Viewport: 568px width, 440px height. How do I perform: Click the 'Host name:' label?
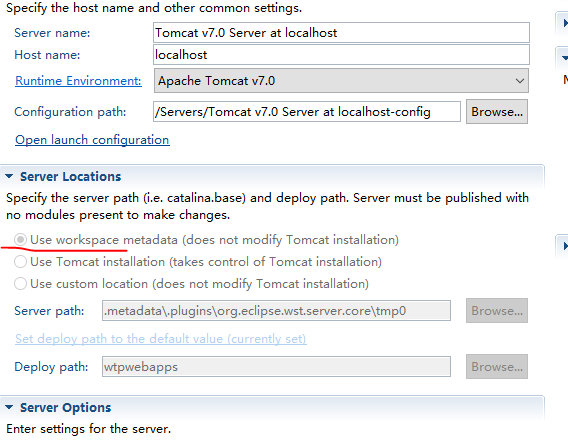[x=47, y=55]
